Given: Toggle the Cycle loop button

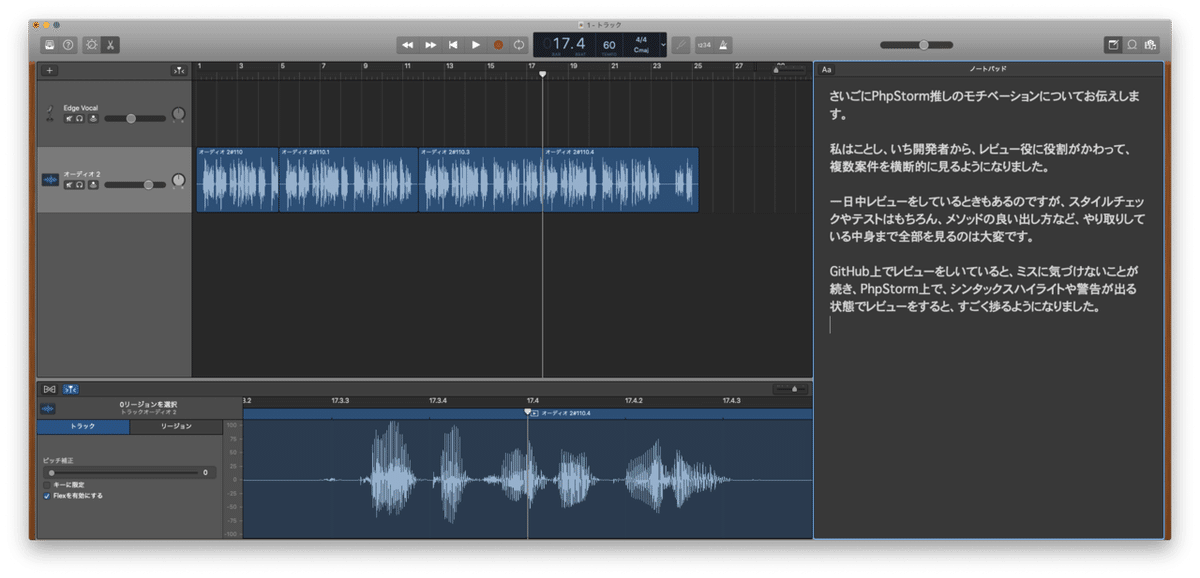Looking at the screenshot, I should click(519, 45).
